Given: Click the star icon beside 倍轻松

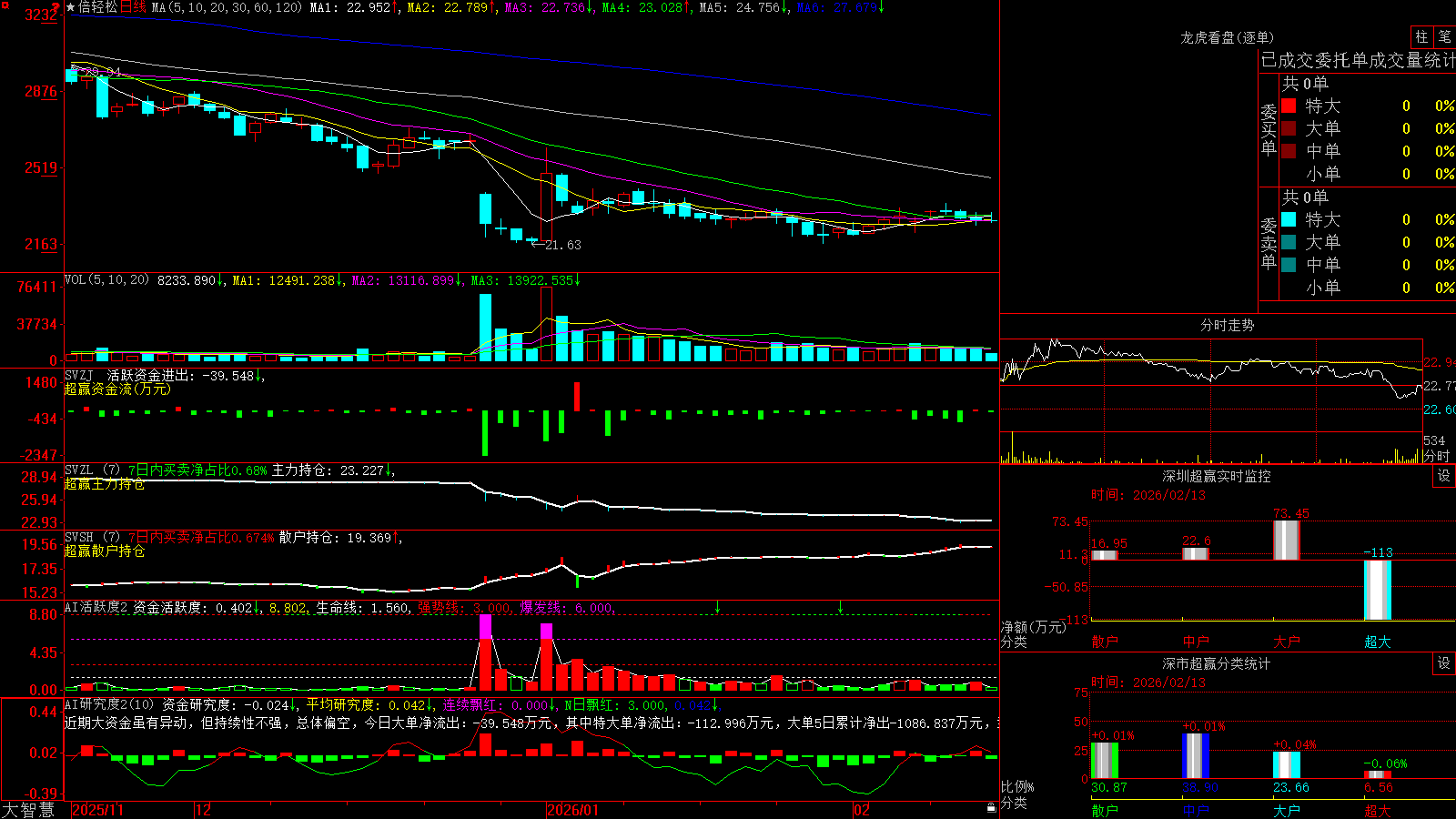Looking at the screenshot, I should point(71,7).
